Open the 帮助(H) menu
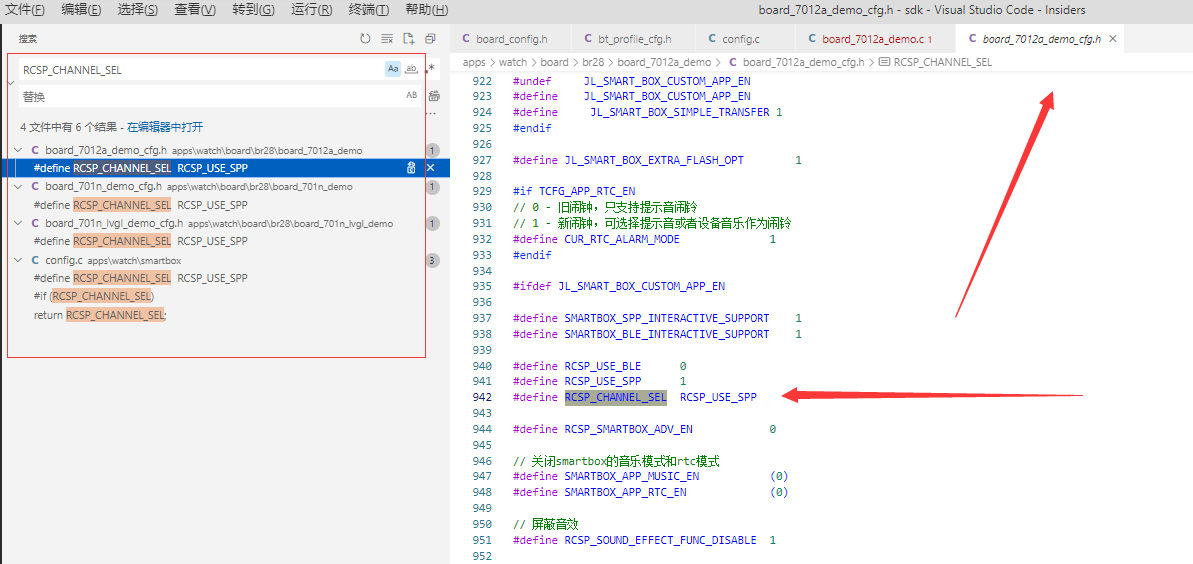This screenshot has width=1193, height=564. coord(427,10)
